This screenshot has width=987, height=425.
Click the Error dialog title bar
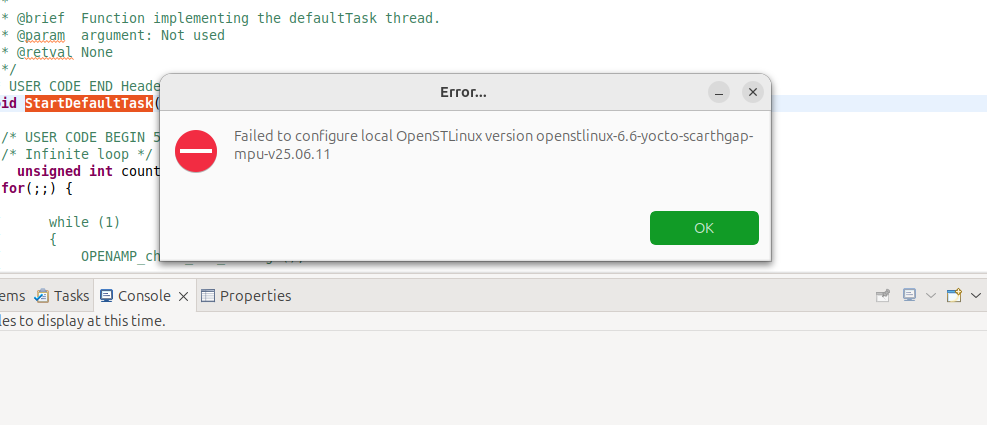click(463, 92)
